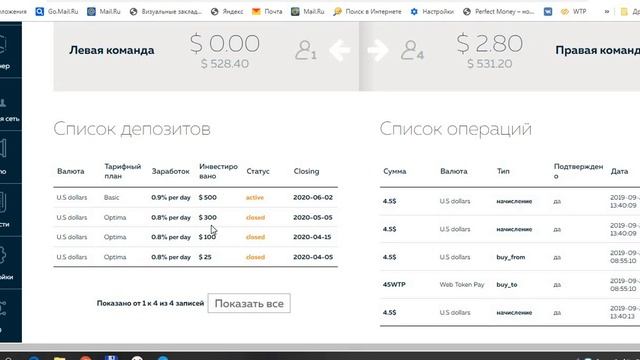Click the $ 100 deposit amount
Viewport: 640px width, 360px height.
pyautogui.click(x=207, y=237)
